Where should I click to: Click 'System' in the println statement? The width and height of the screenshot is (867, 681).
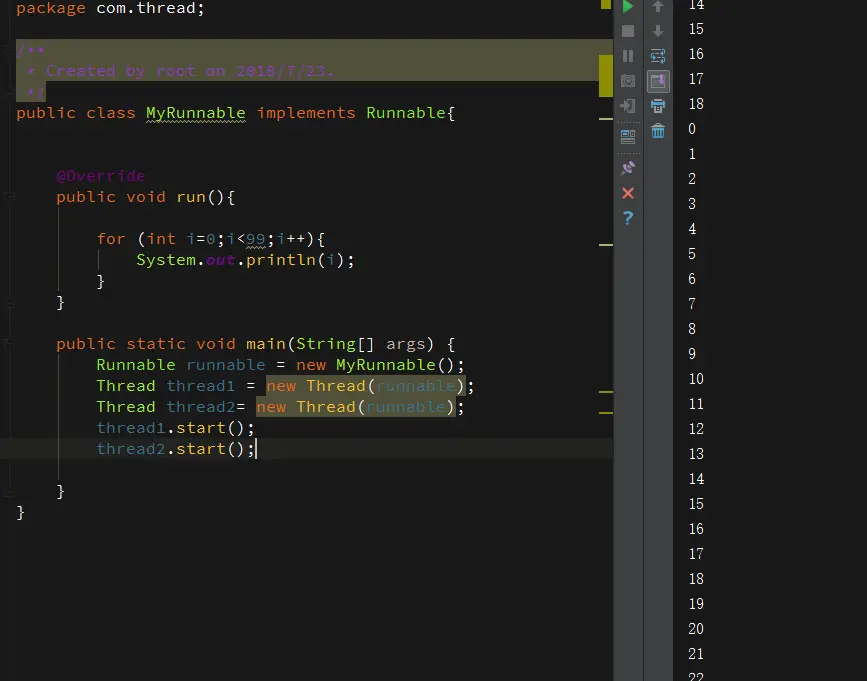(166, 260)
